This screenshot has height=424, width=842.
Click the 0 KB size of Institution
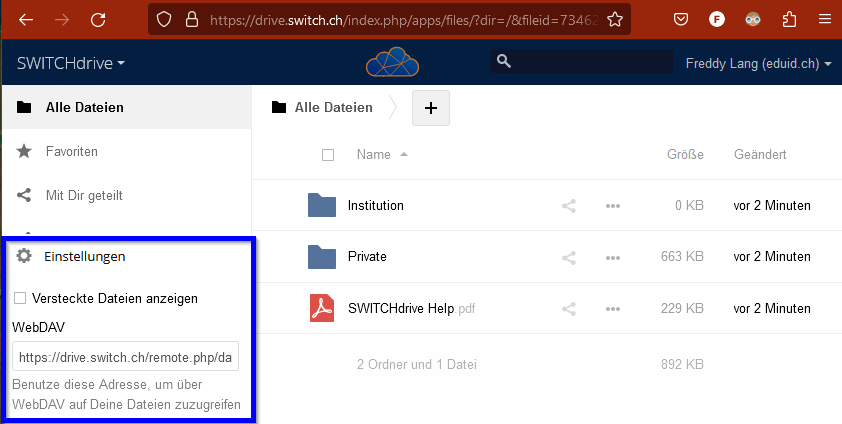click(x=689, y=206)
